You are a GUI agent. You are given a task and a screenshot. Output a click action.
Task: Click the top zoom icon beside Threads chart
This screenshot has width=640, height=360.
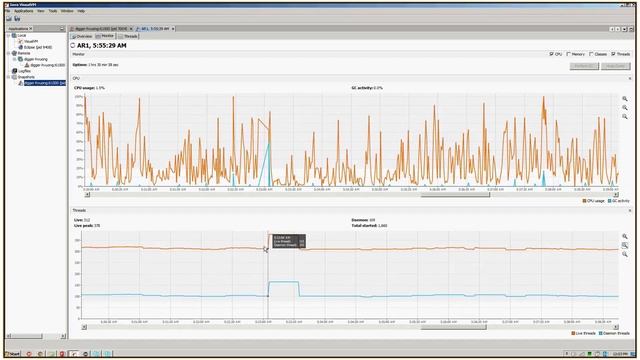click(624, 236)
